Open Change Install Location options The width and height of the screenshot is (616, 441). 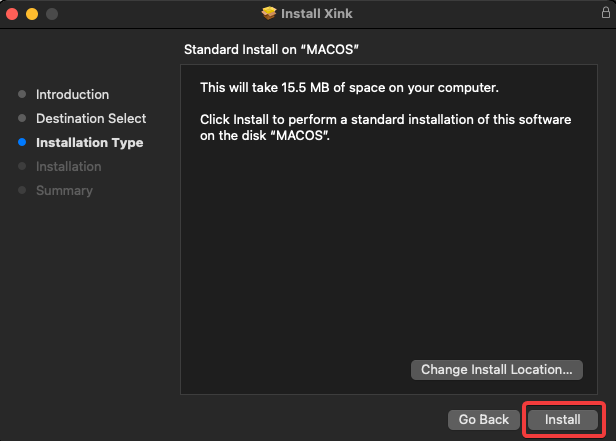pos(497,370)
